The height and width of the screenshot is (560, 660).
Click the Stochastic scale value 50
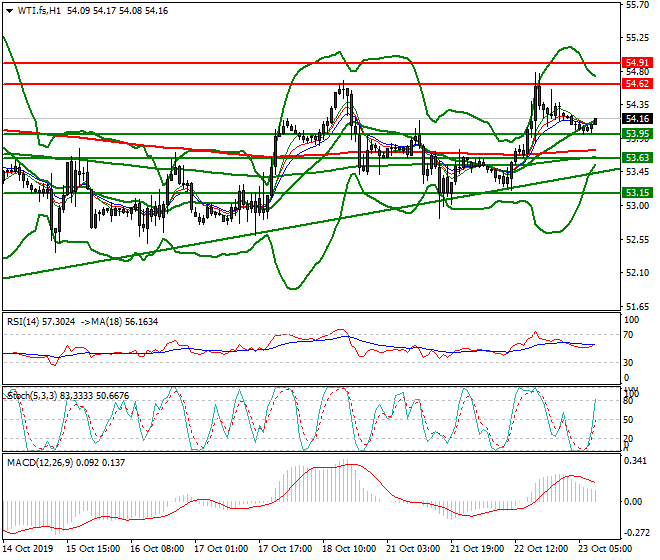628,420
